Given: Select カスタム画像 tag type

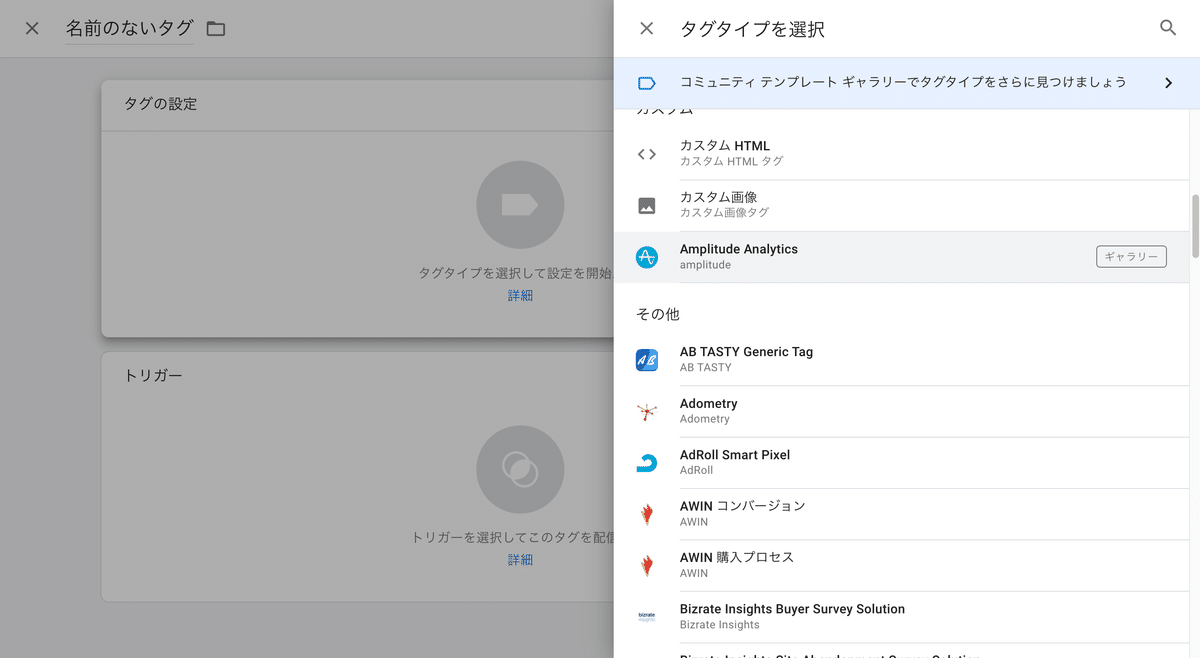Looking at the screenshot, I should 901,206.
